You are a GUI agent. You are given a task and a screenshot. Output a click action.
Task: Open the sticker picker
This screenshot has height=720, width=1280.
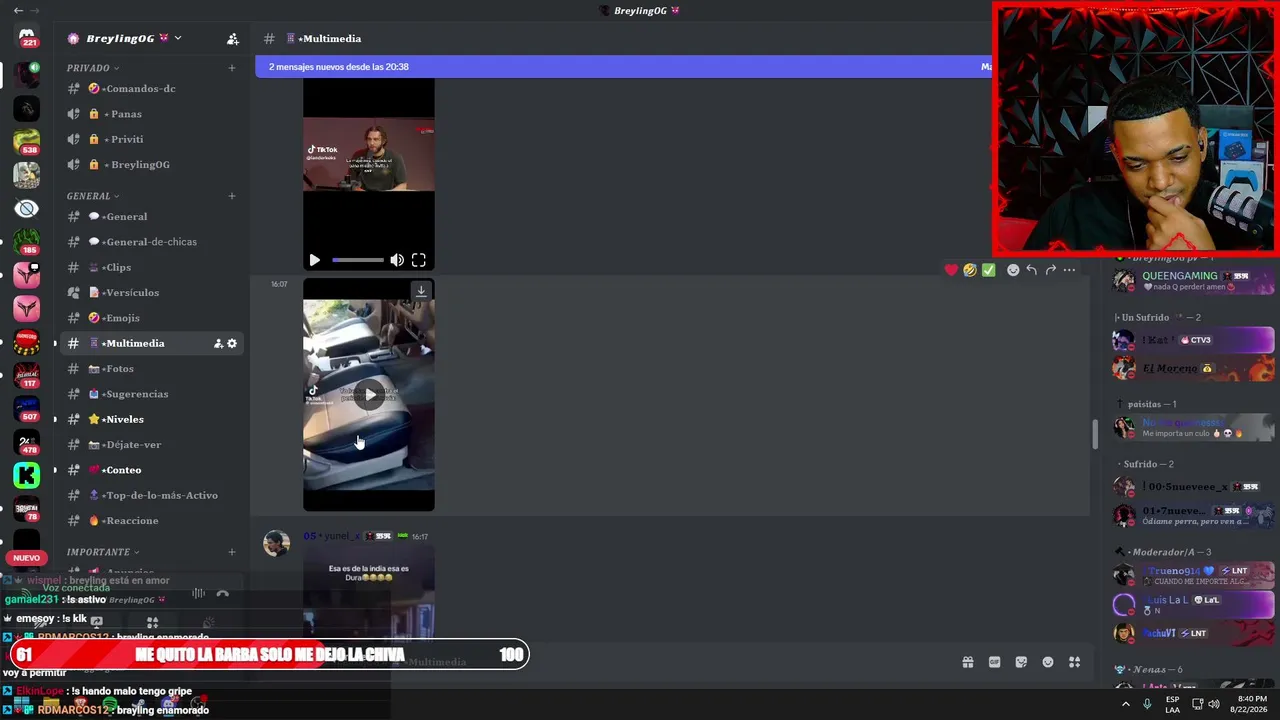[1021, 662]
